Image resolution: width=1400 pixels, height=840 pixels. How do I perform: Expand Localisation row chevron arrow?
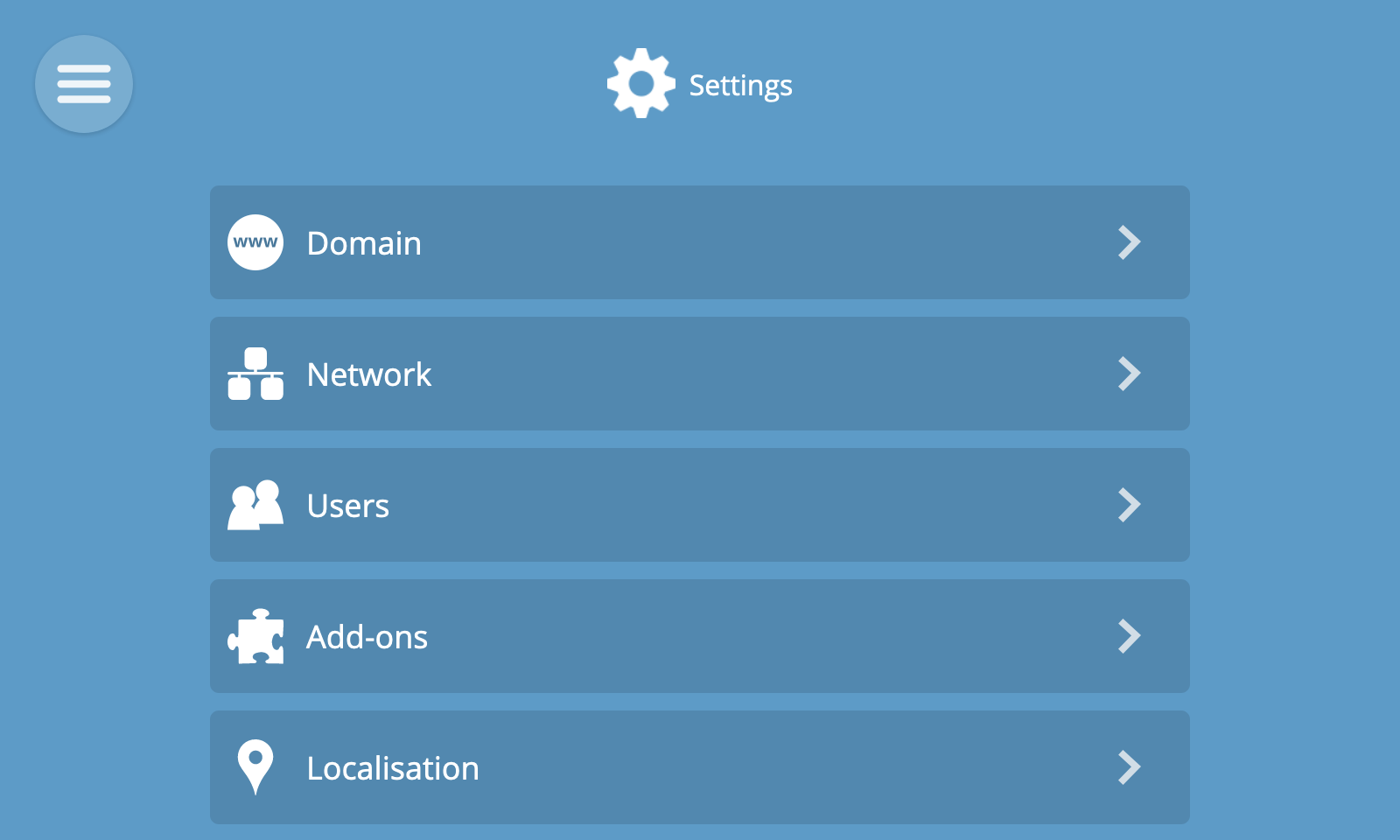click(x=1130, y=767)
